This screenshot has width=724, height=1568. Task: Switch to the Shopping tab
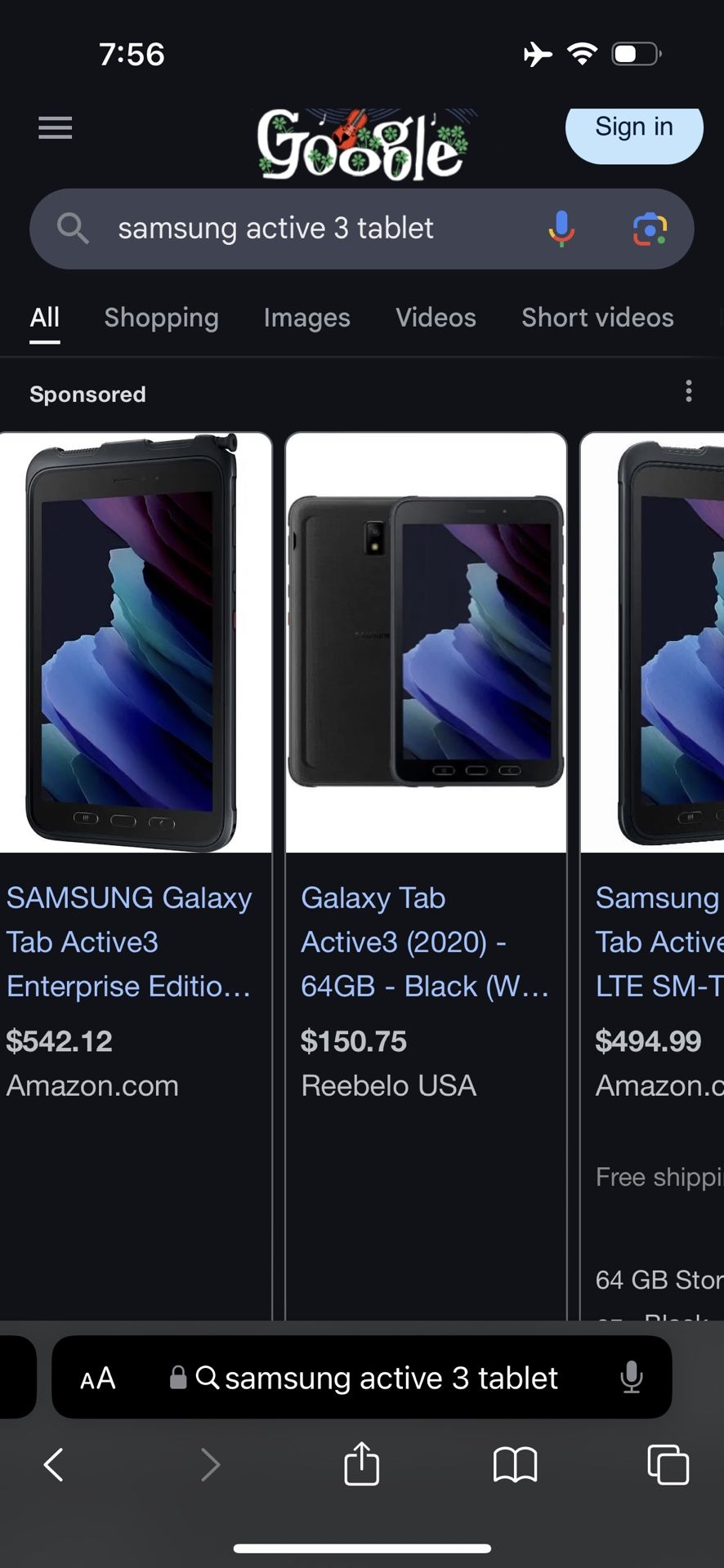click(161, 318)
